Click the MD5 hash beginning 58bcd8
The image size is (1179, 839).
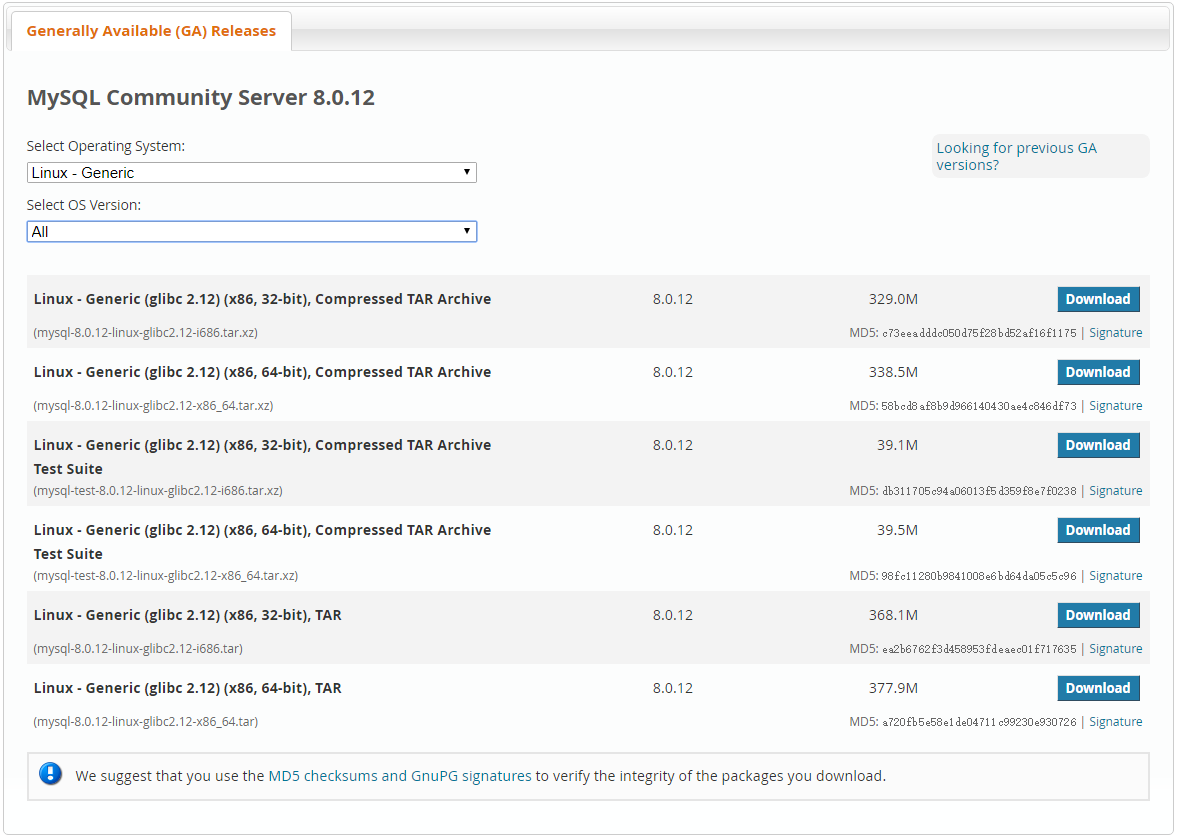pos(979,406)
